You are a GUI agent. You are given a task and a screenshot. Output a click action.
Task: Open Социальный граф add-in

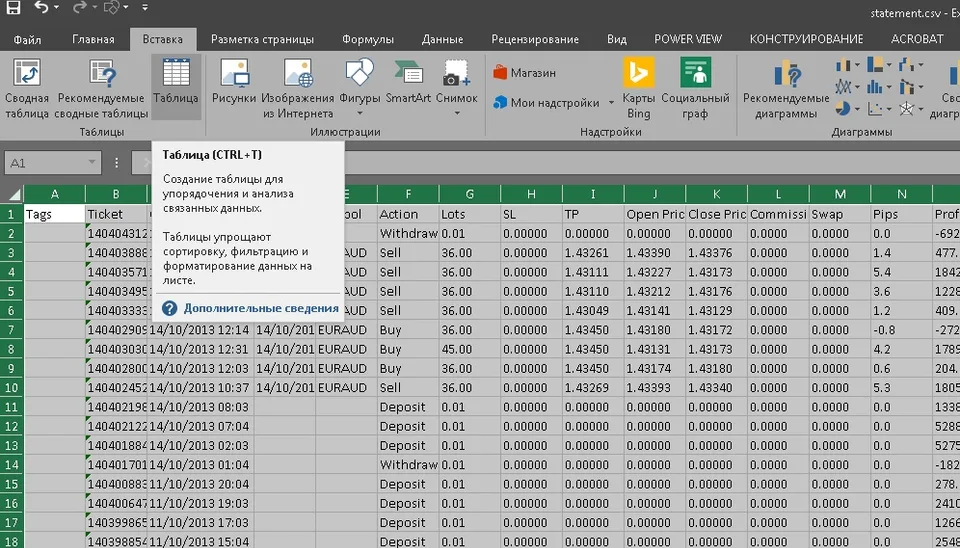[696, 89]
